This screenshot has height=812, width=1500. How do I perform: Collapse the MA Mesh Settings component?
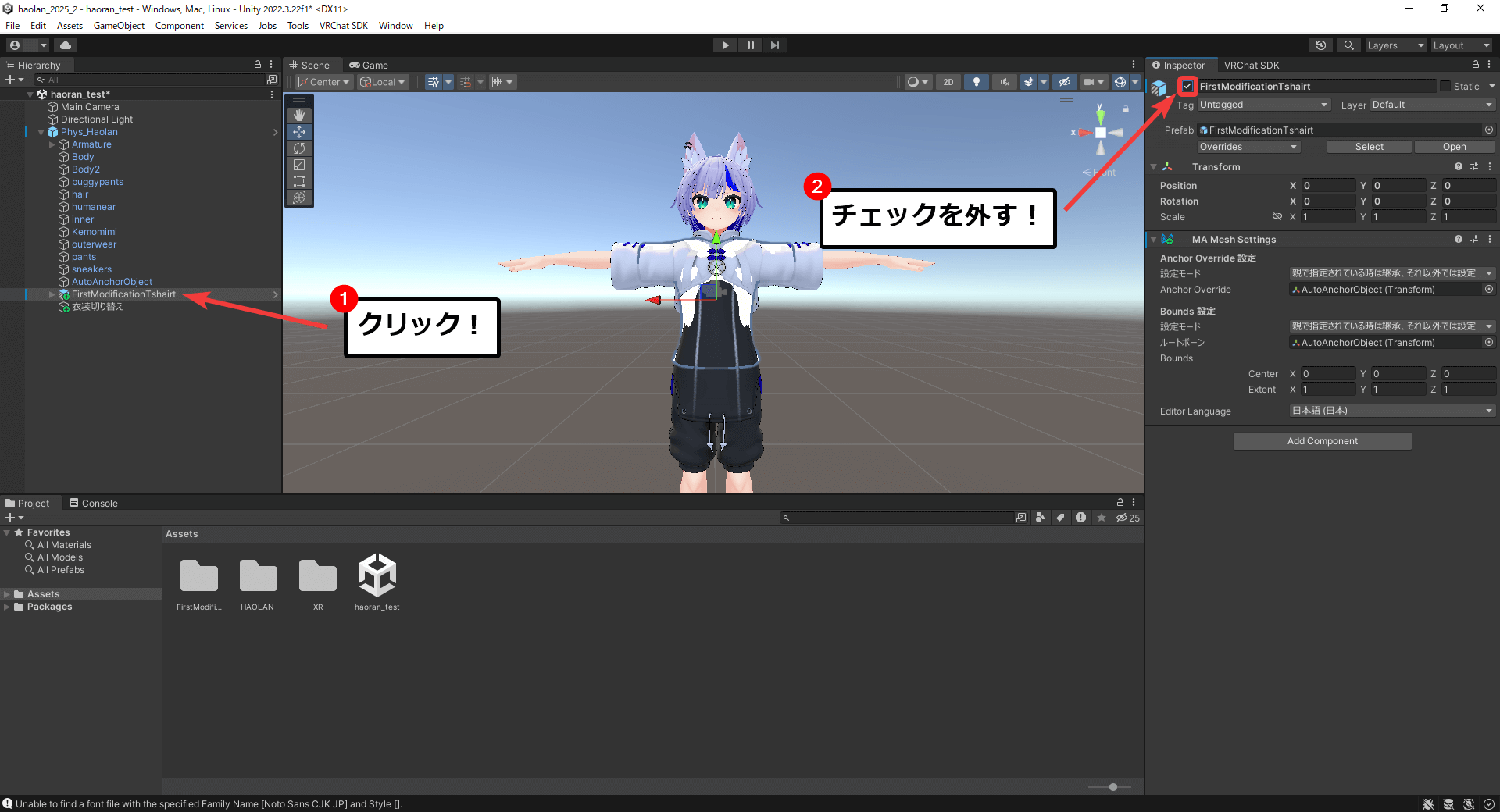coord(1153,240)
